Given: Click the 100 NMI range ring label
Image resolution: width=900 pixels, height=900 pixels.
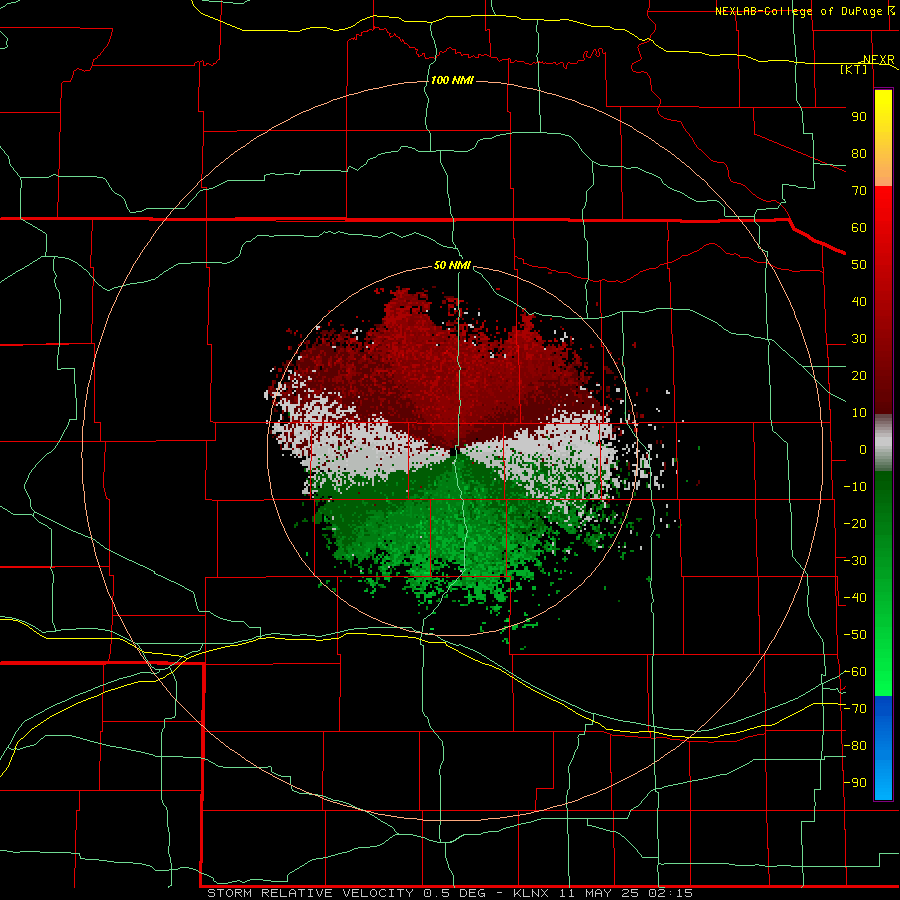Looking at the screenshot, I should 452,80.
